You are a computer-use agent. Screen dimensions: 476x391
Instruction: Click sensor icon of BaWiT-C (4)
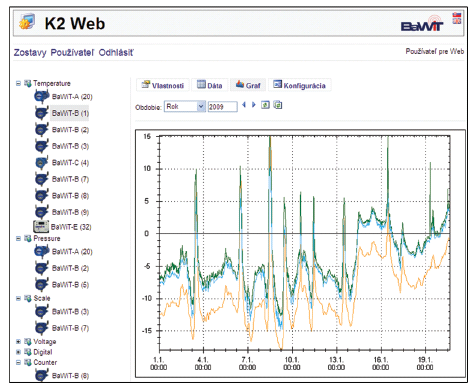(x=42, y=163)
